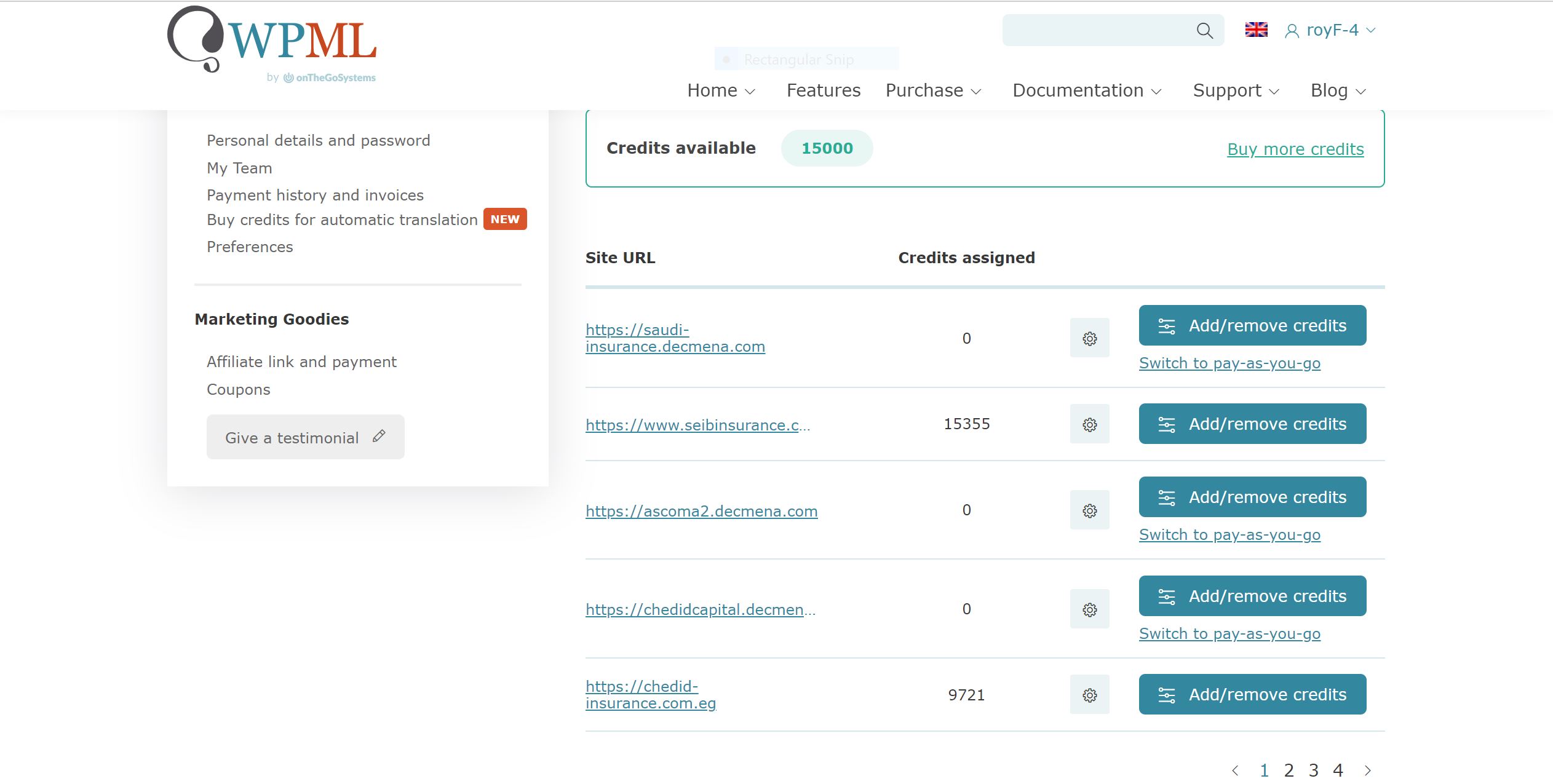This screenshot has width=1553, height=784.
Task: Open https://www.seibinsurance.c... link
Action: [x=697, y=425]
